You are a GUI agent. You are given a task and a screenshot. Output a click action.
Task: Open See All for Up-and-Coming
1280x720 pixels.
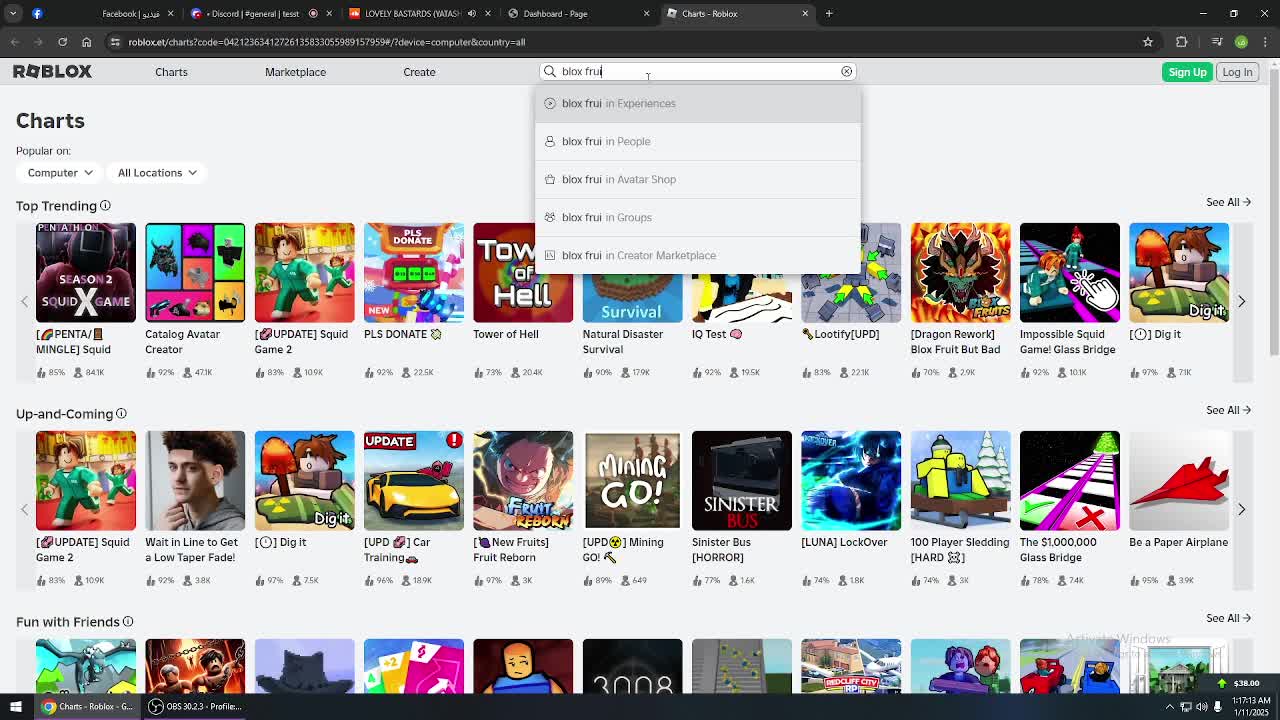(1228, 410)
